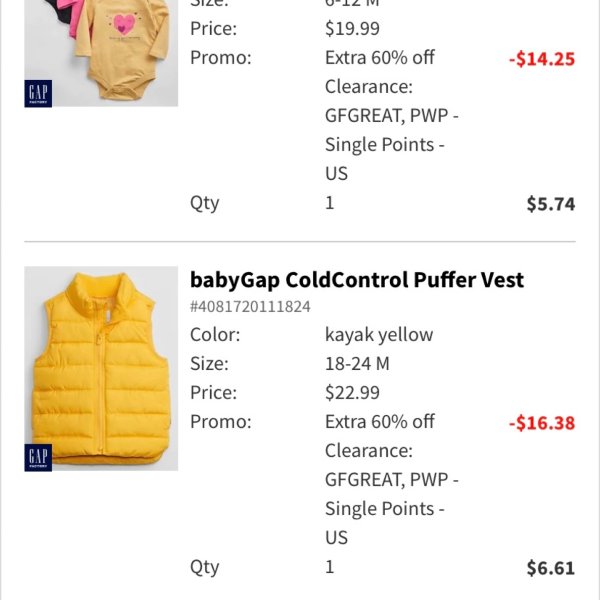Click the $5.74 bodysuit total
Image resolution: width=600 pixels, height=600 pixels.
point(551,204)
